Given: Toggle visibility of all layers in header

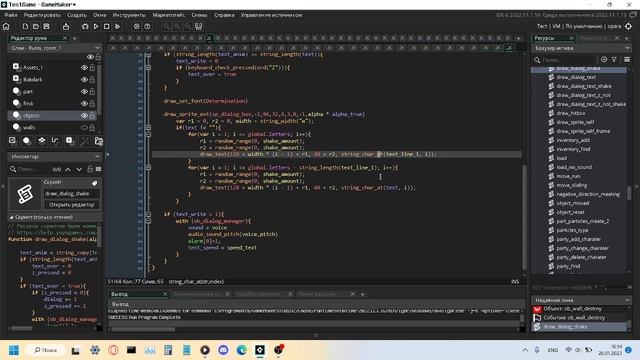Looking at the screenshot, I should [91, 57].
